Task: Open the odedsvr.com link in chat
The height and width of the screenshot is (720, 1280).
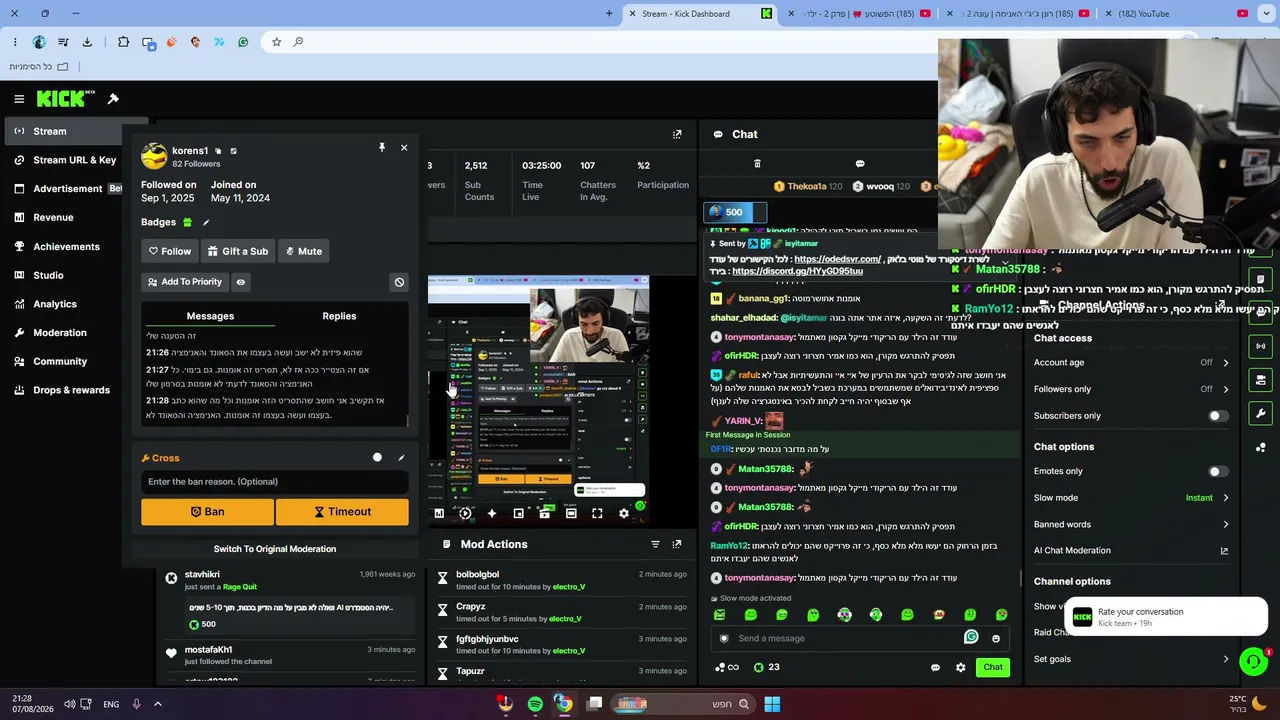Action: (838, 260)
